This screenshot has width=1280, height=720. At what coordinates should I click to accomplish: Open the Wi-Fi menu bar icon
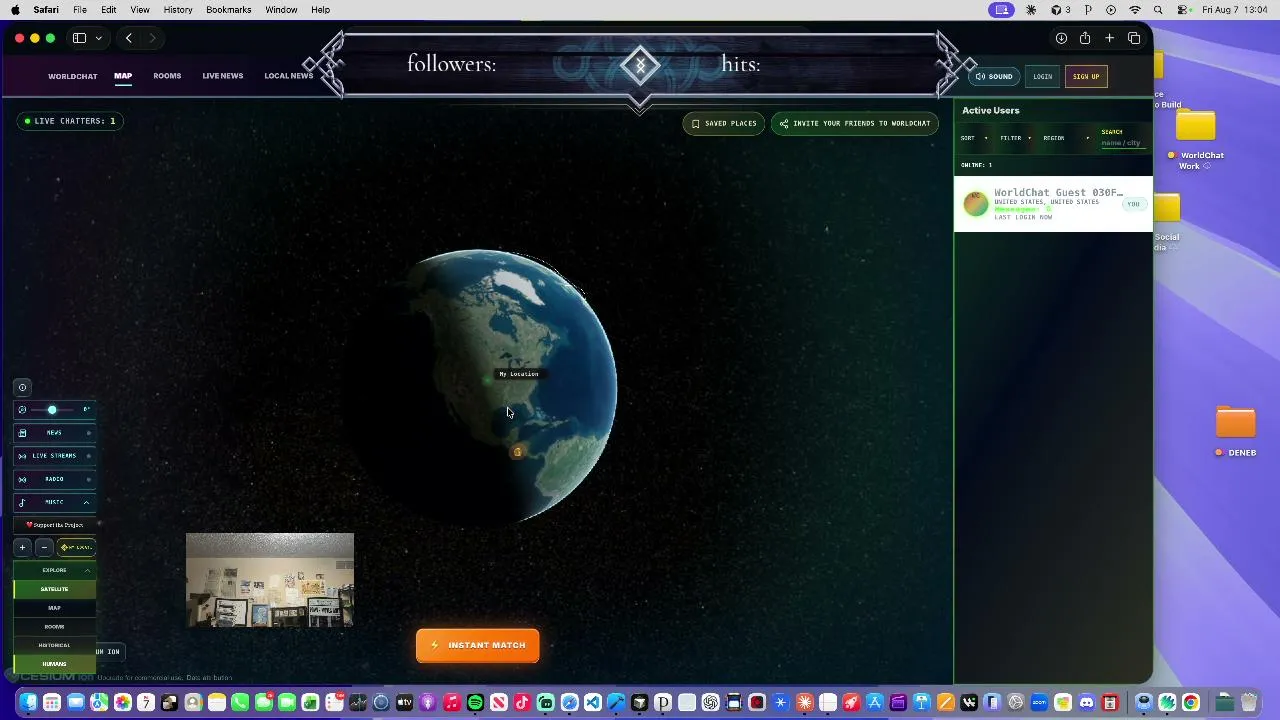pyautogui.click(x=1135, y=10)
